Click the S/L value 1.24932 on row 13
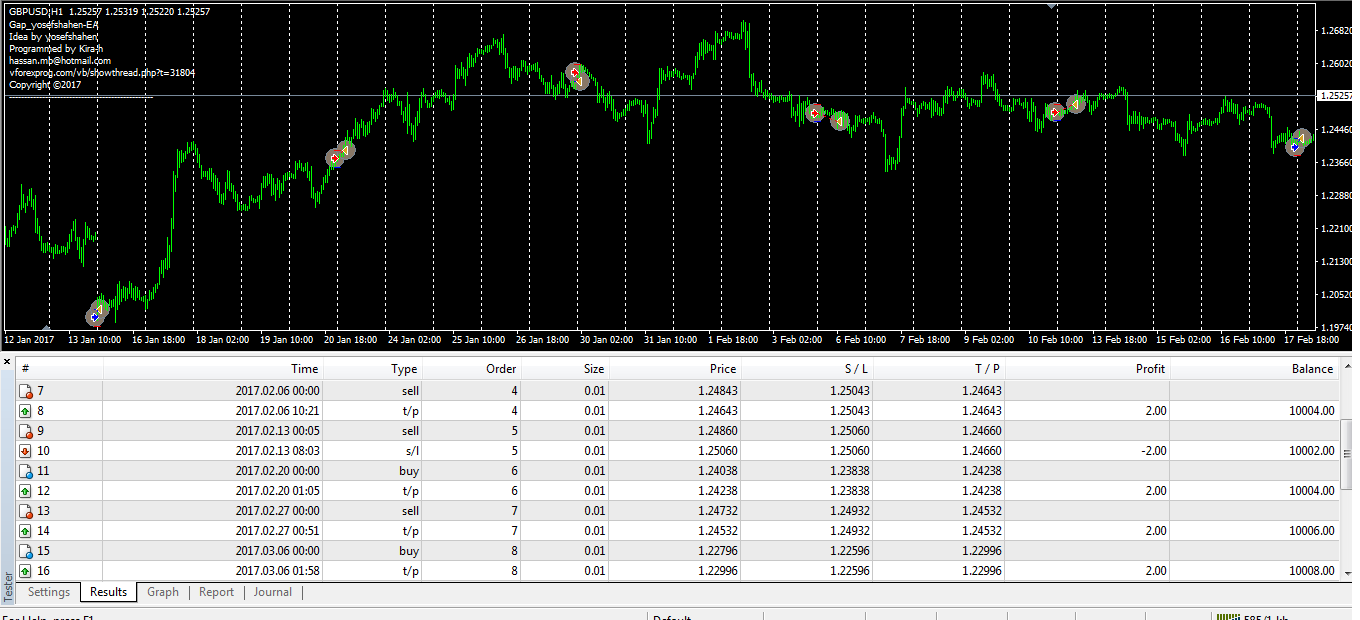The height and width of the screenshot is (620, 1360). [849, 511]
